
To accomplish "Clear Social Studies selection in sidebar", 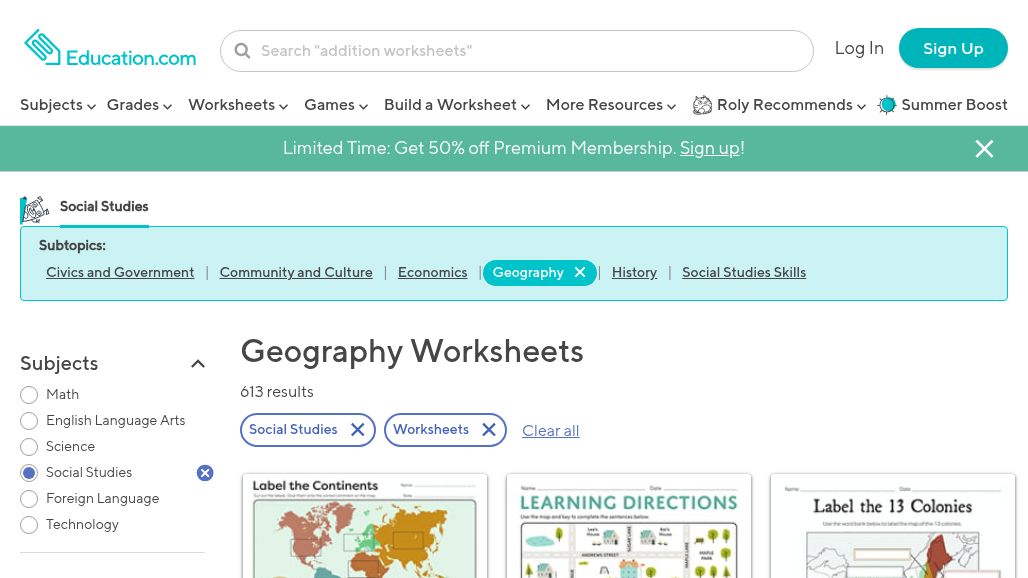I will pyautogui.click(x=205, y=472).
